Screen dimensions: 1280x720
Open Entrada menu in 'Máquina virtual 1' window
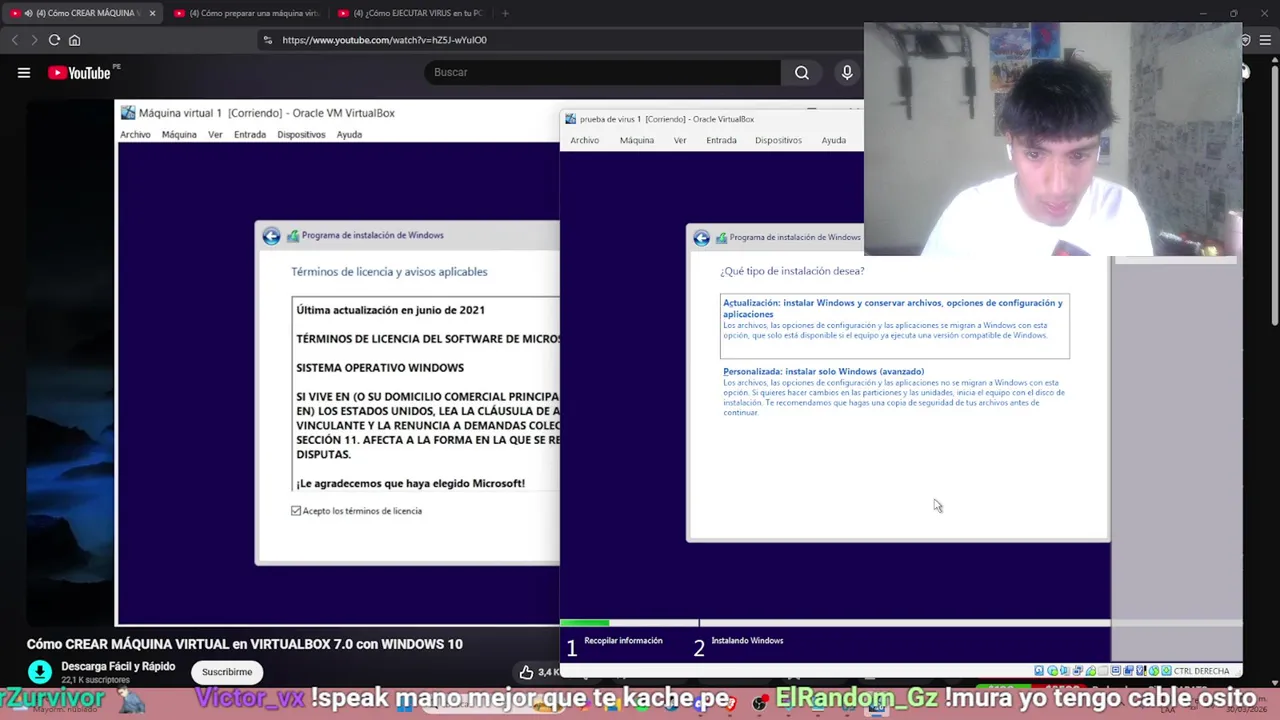point(250,135)
